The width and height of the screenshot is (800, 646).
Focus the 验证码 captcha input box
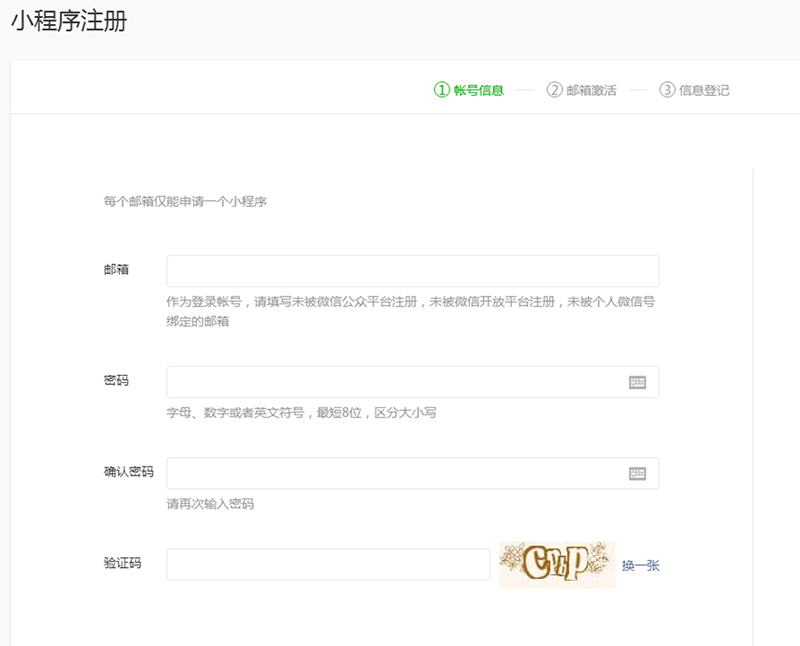click(328, 565)
